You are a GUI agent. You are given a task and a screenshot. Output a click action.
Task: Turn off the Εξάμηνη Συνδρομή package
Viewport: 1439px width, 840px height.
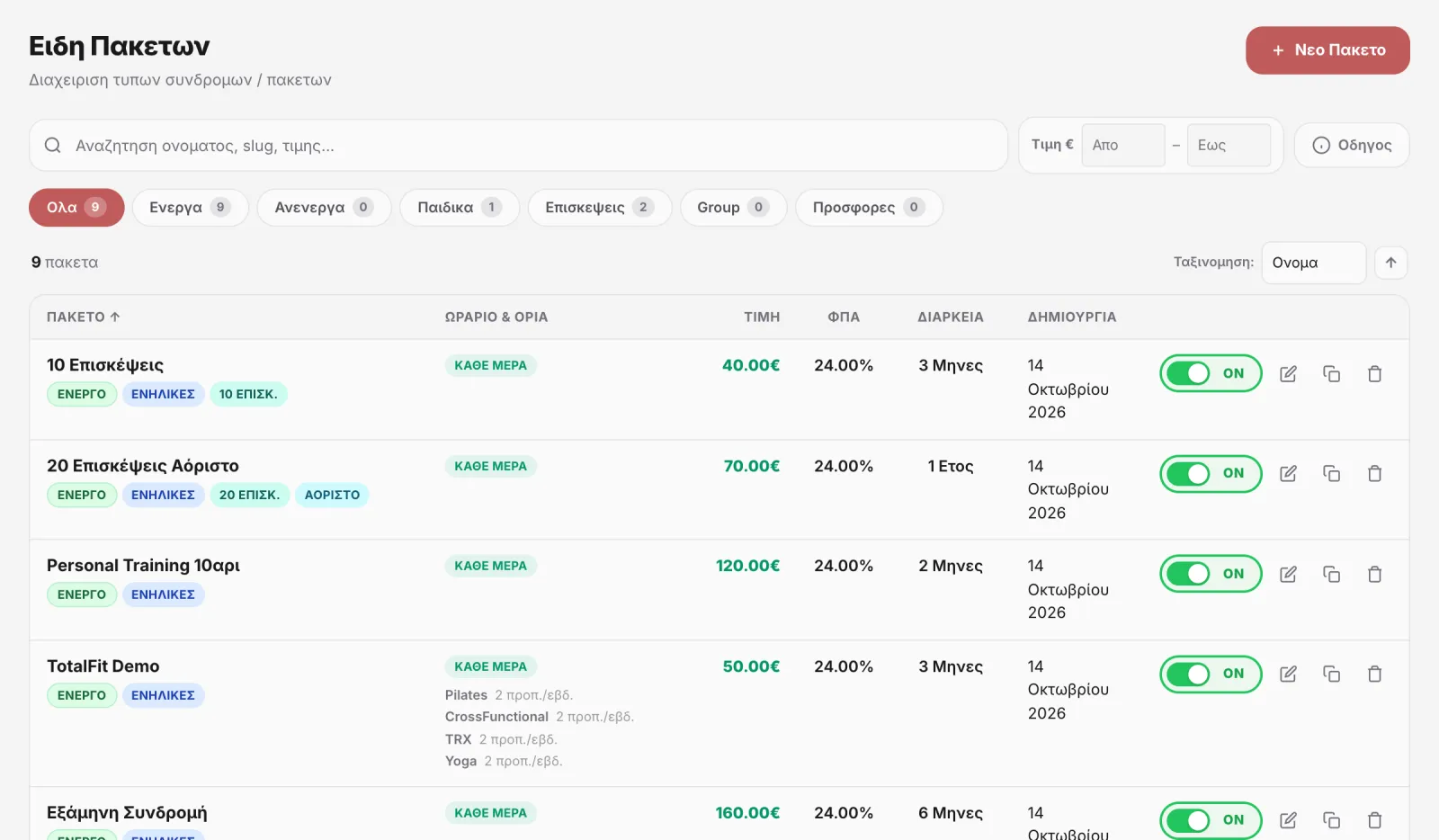(x=1211, y=820)
